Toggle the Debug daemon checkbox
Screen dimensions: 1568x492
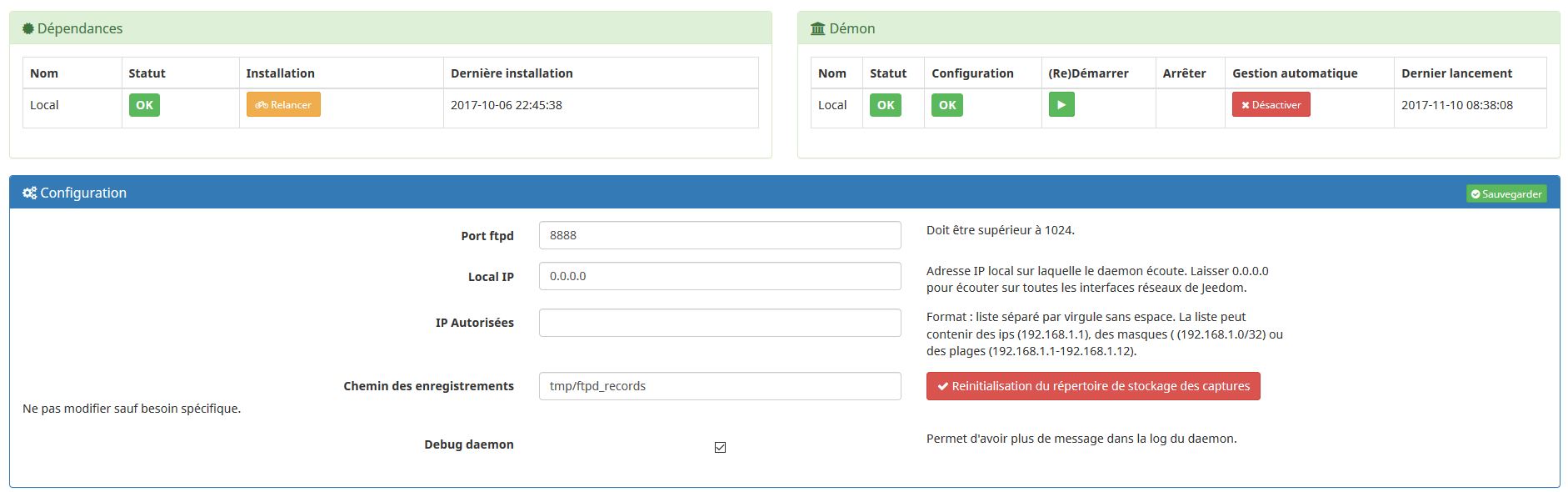[x=720, y=448]
